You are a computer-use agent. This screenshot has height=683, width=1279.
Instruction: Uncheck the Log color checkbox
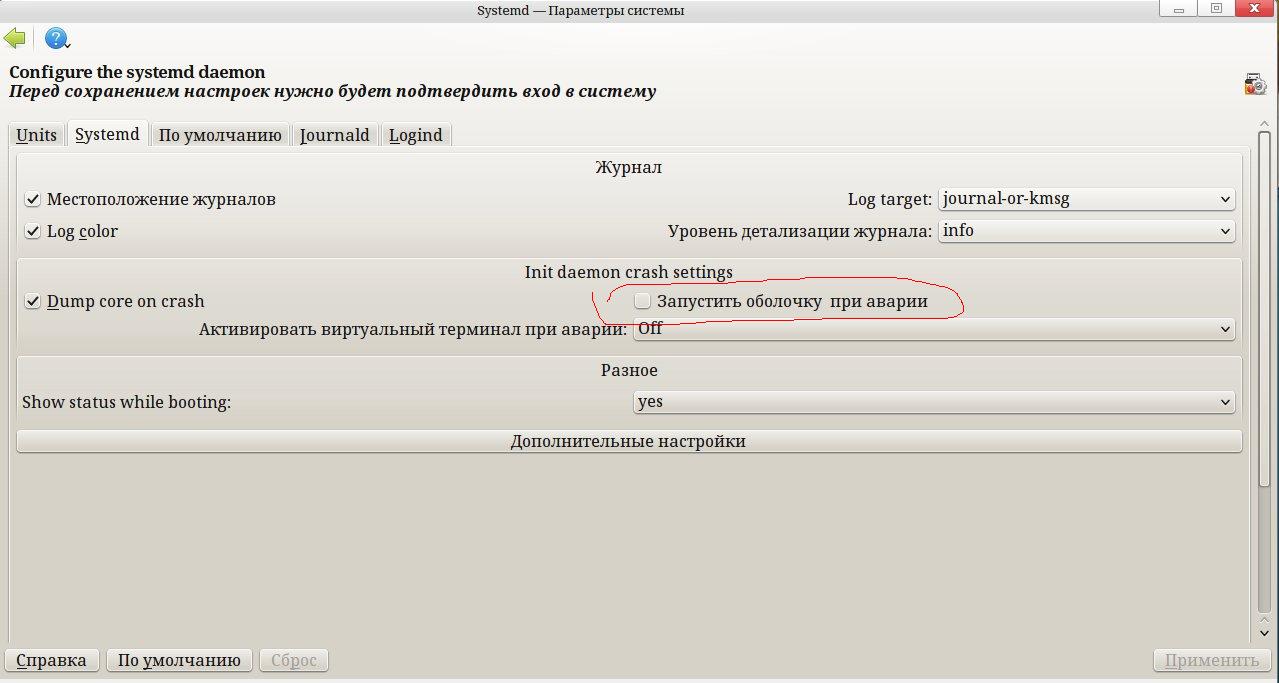tap(71, 231)
